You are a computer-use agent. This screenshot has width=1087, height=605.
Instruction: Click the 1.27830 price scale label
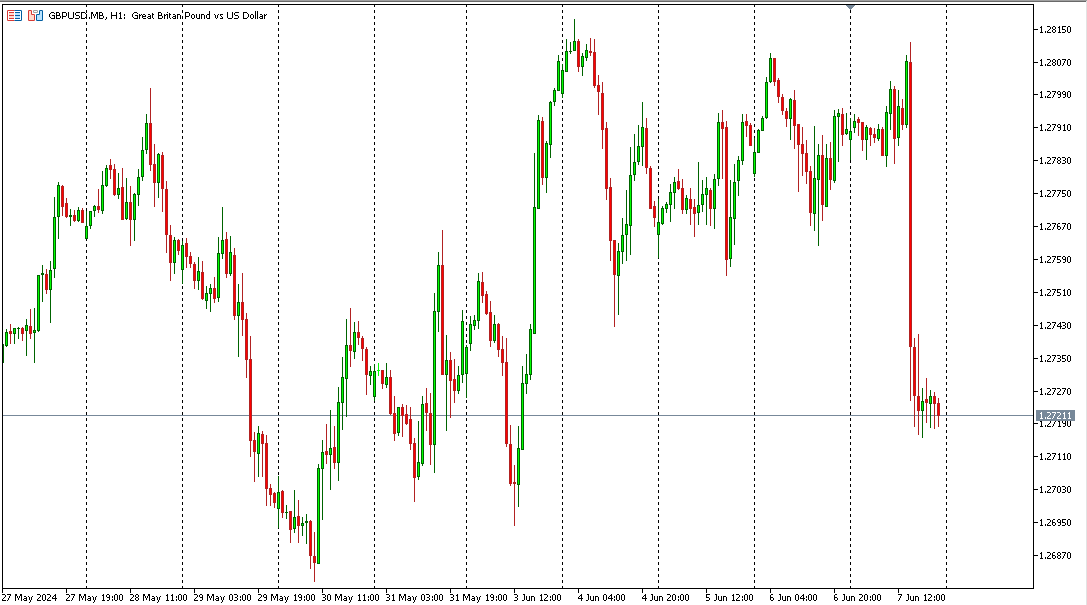1054,160
